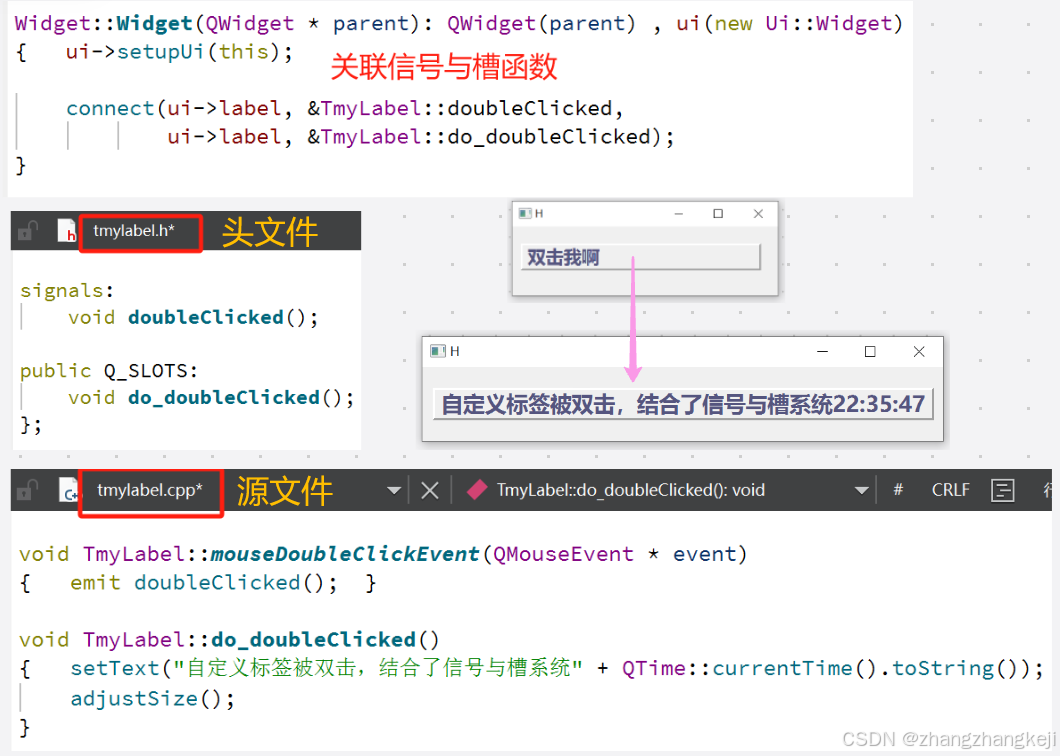The image size is (1060, 756).
Task: Click the app icon of the small H window
Action: pyautogui.click(x=525, y=214)
